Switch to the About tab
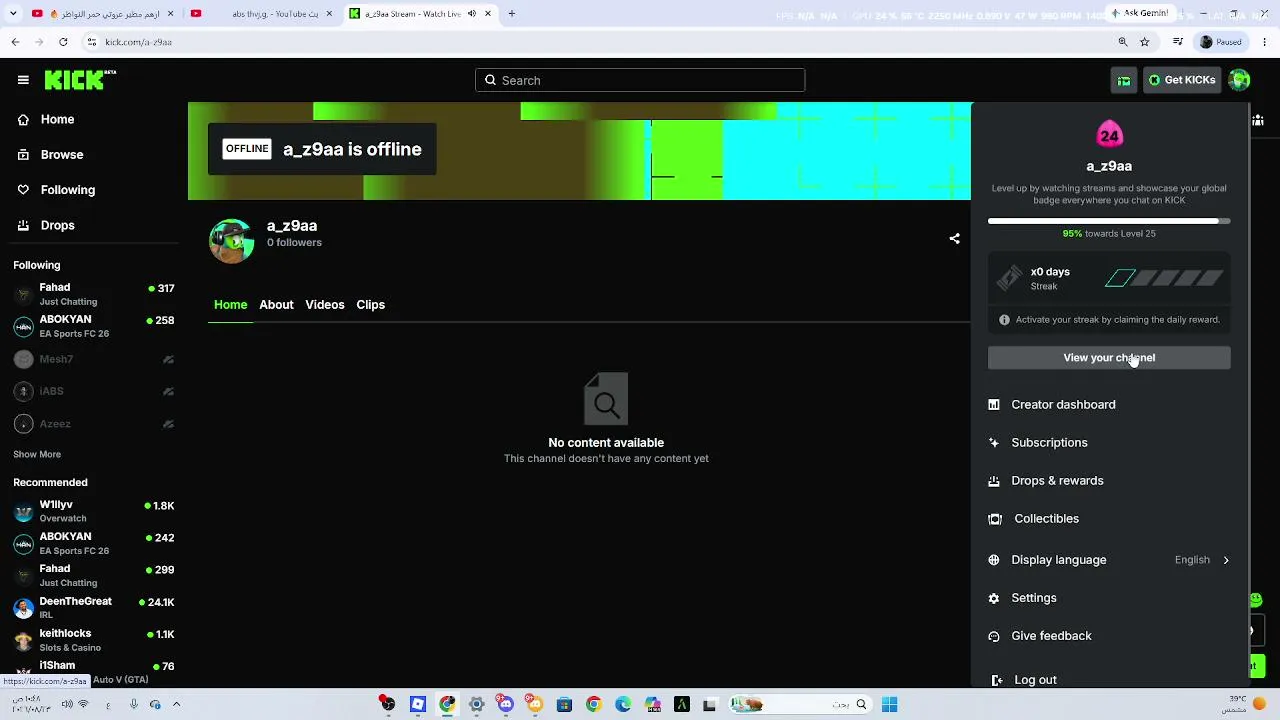The image size is (1280, 720). (x=276, y=305)
